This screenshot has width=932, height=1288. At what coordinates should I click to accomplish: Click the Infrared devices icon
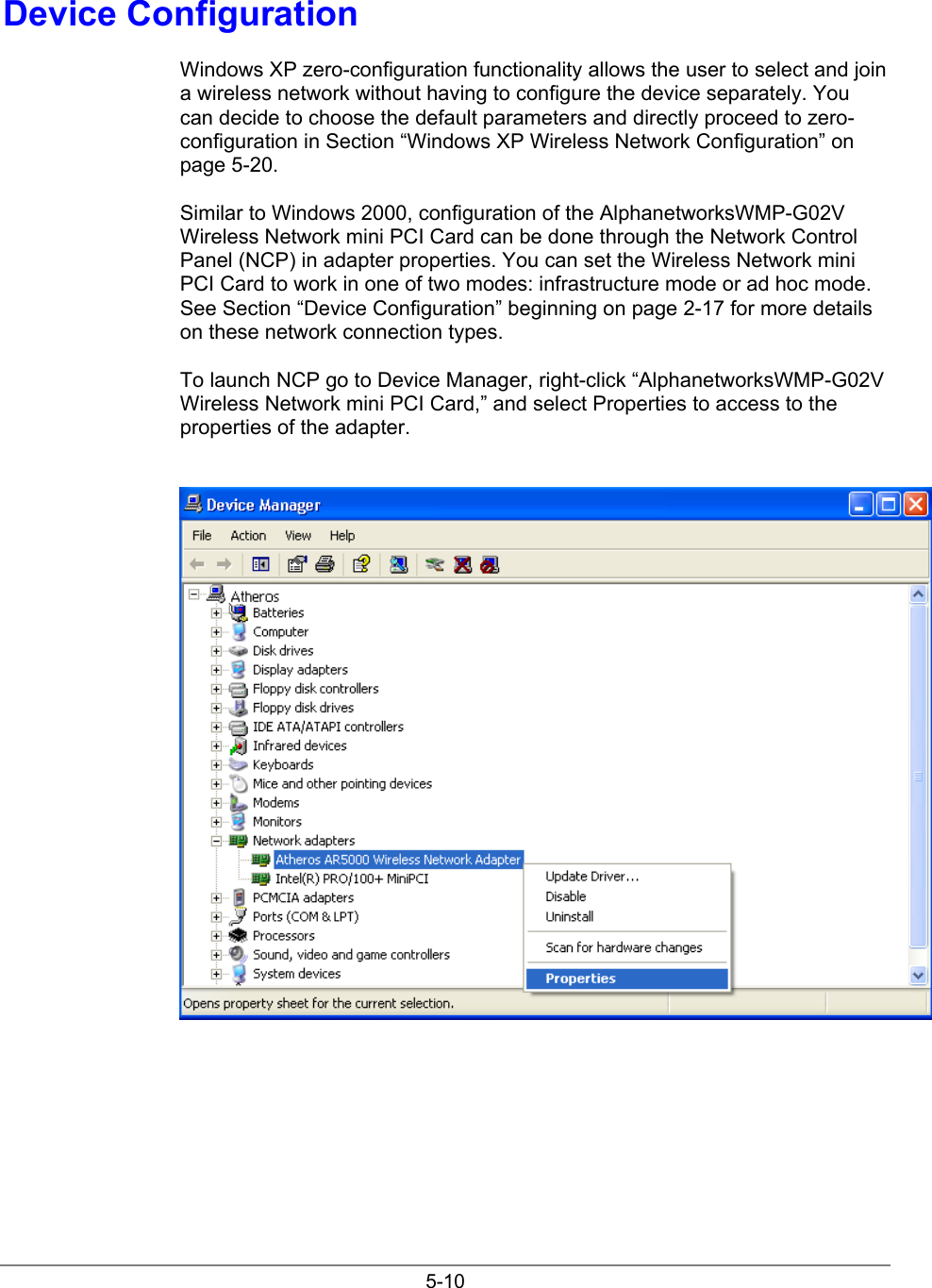239,745
